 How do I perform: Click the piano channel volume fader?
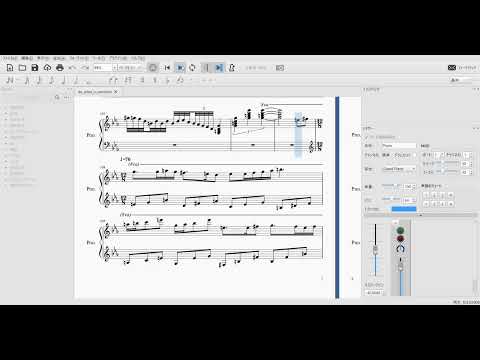pos(401,267)
